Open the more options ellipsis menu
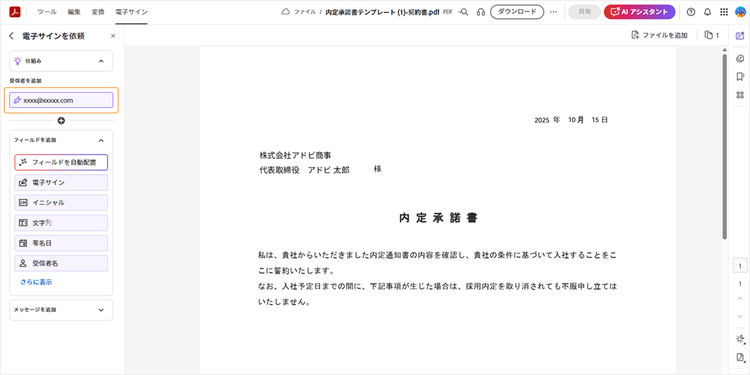 point(553,12)
